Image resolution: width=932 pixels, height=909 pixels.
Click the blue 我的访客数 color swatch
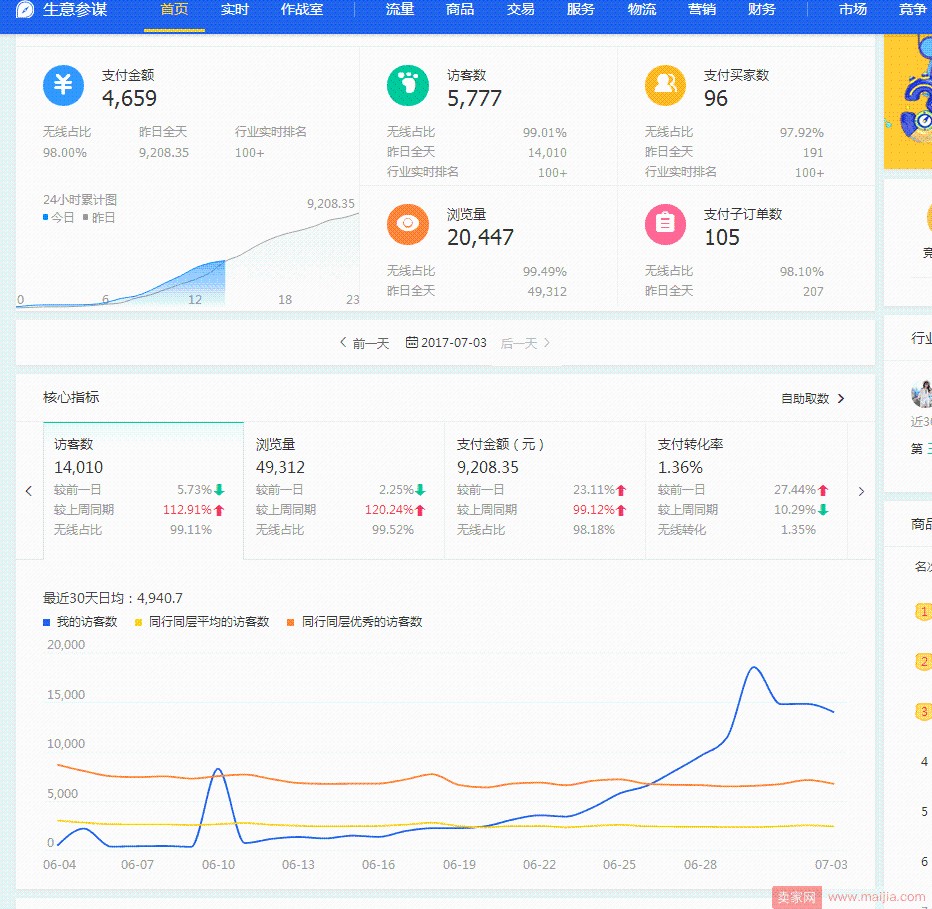click(46, 622)
